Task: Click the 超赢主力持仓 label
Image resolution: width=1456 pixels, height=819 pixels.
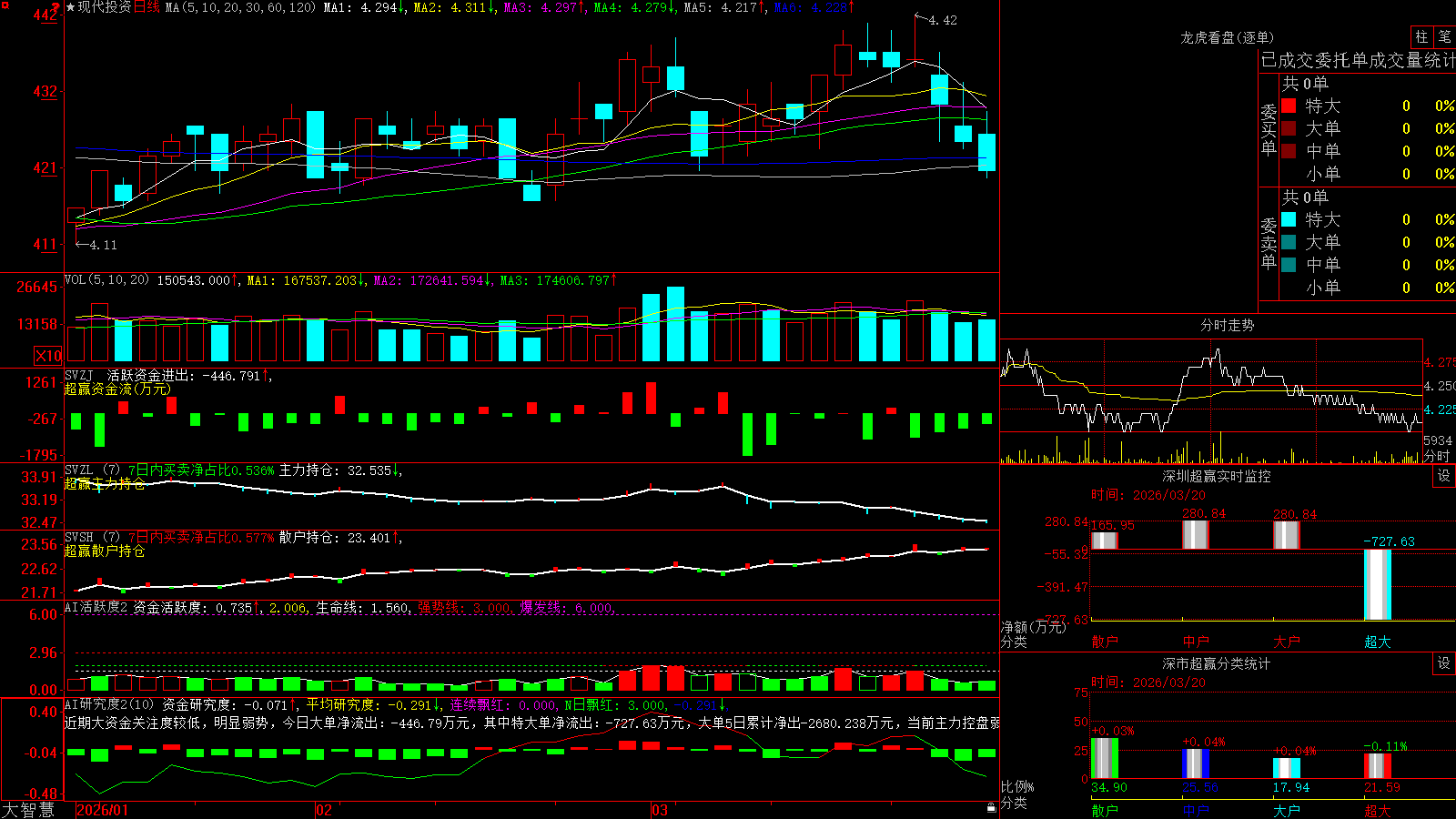Action: [x=105, y=483]
